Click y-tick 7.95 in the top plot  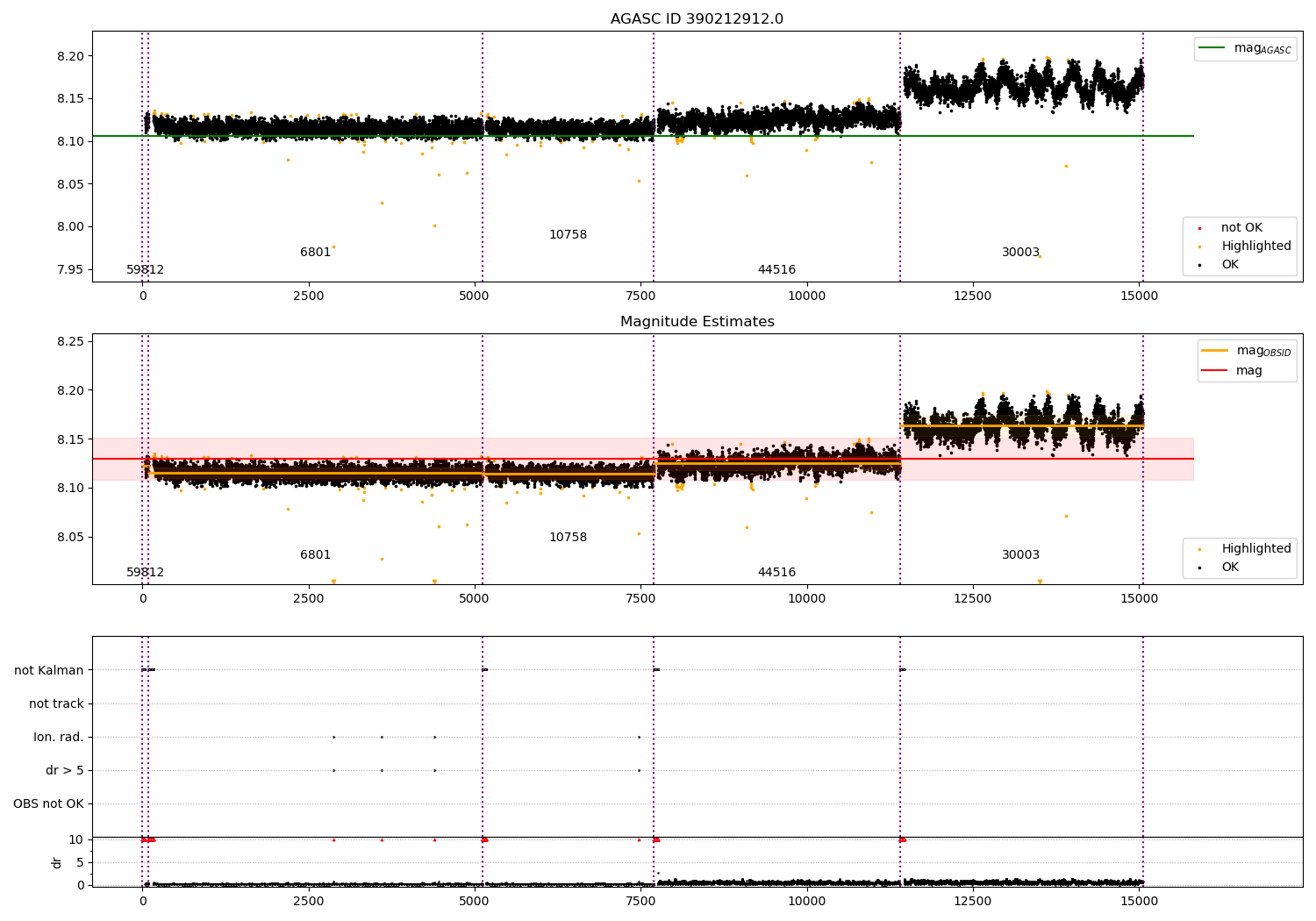(x=70, y=269)
